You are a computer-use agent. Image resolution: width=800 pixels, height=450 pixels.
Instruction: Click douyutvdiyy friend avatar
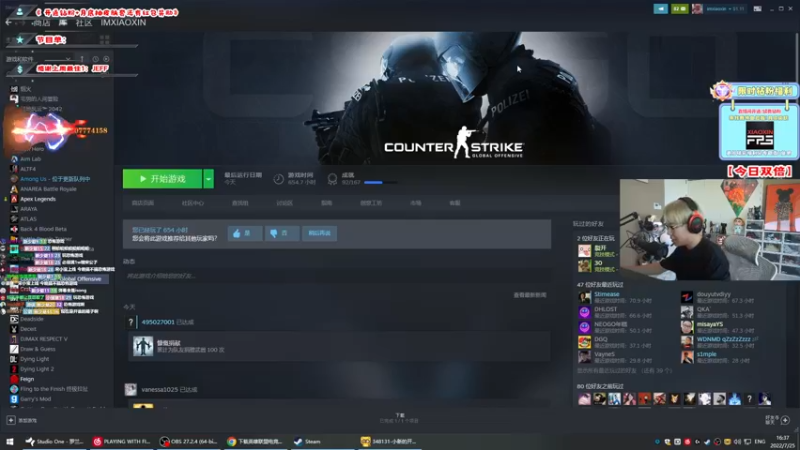coord(687,297)
